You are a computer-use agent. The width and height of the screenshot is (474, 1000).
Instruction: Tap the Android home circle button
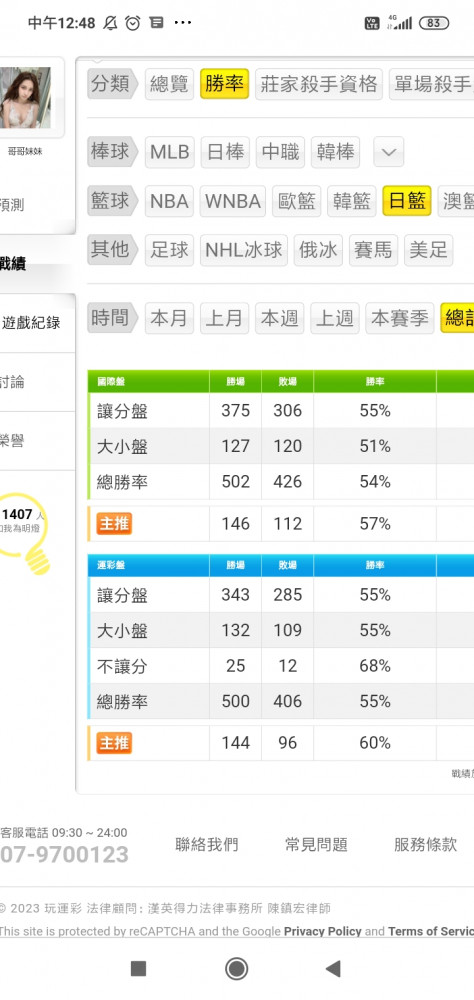[237, 969]
